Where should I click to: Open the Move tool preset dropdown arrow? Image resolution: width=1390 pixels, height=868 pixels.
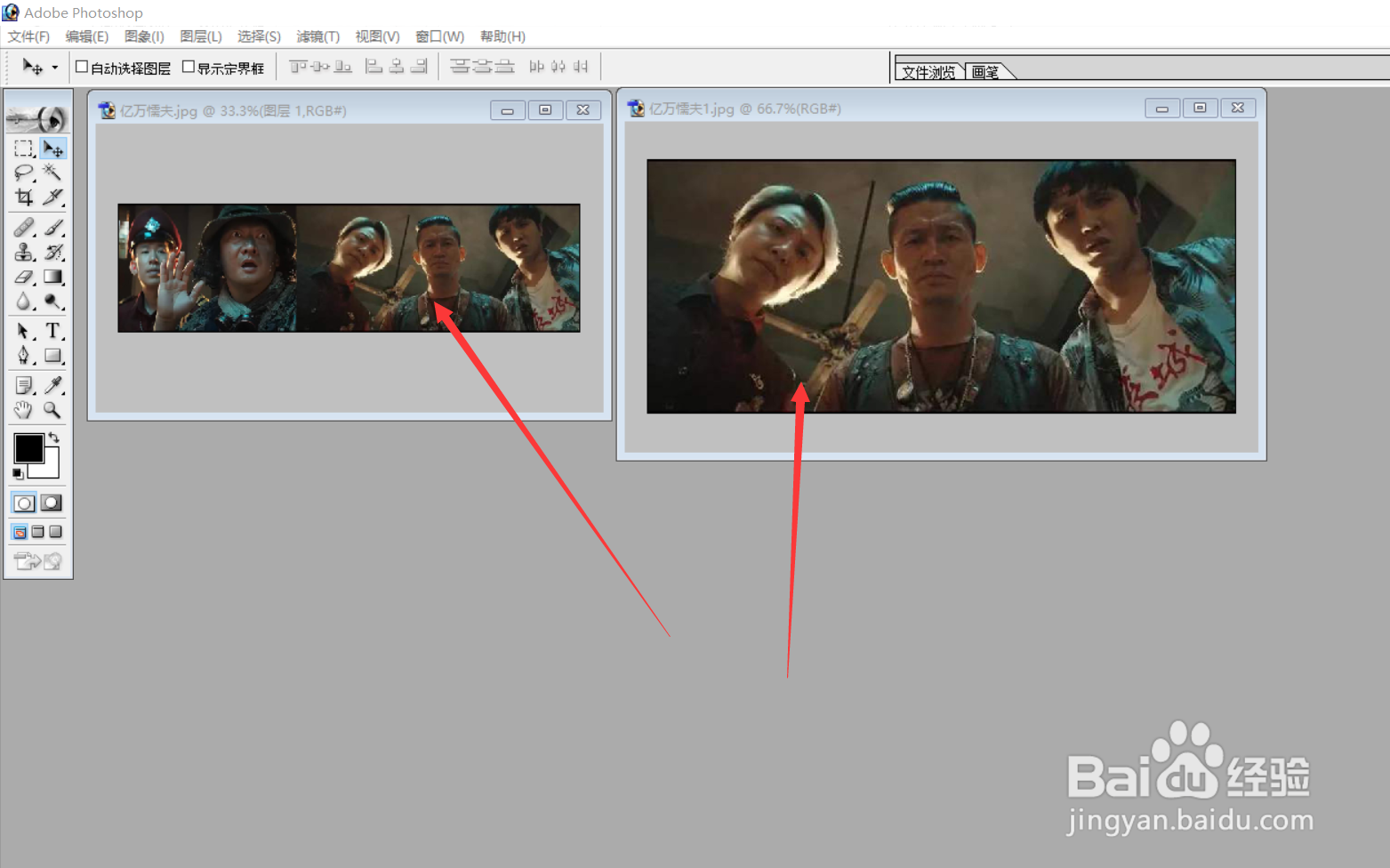pyautogui.click(x=55, y=68)
